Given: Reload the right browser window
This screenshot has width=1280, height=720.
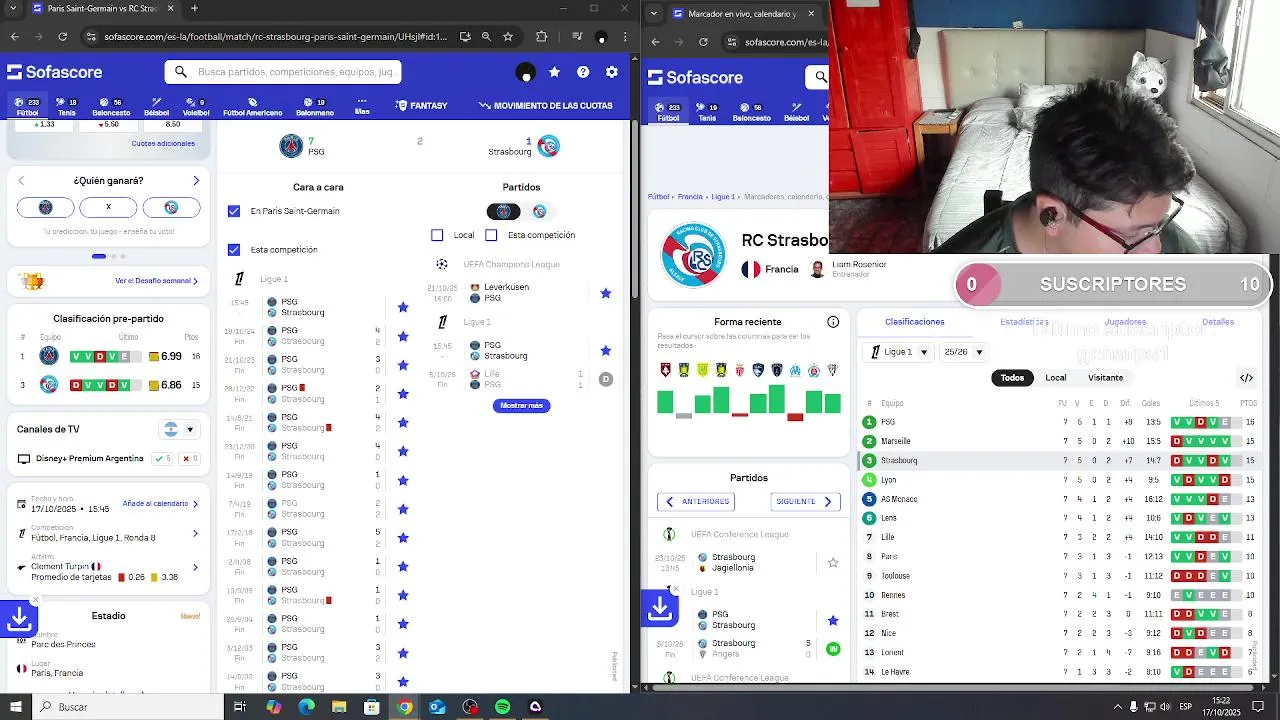Looking at the screenshot, I should pyautogui.click(x=703, y=42).
